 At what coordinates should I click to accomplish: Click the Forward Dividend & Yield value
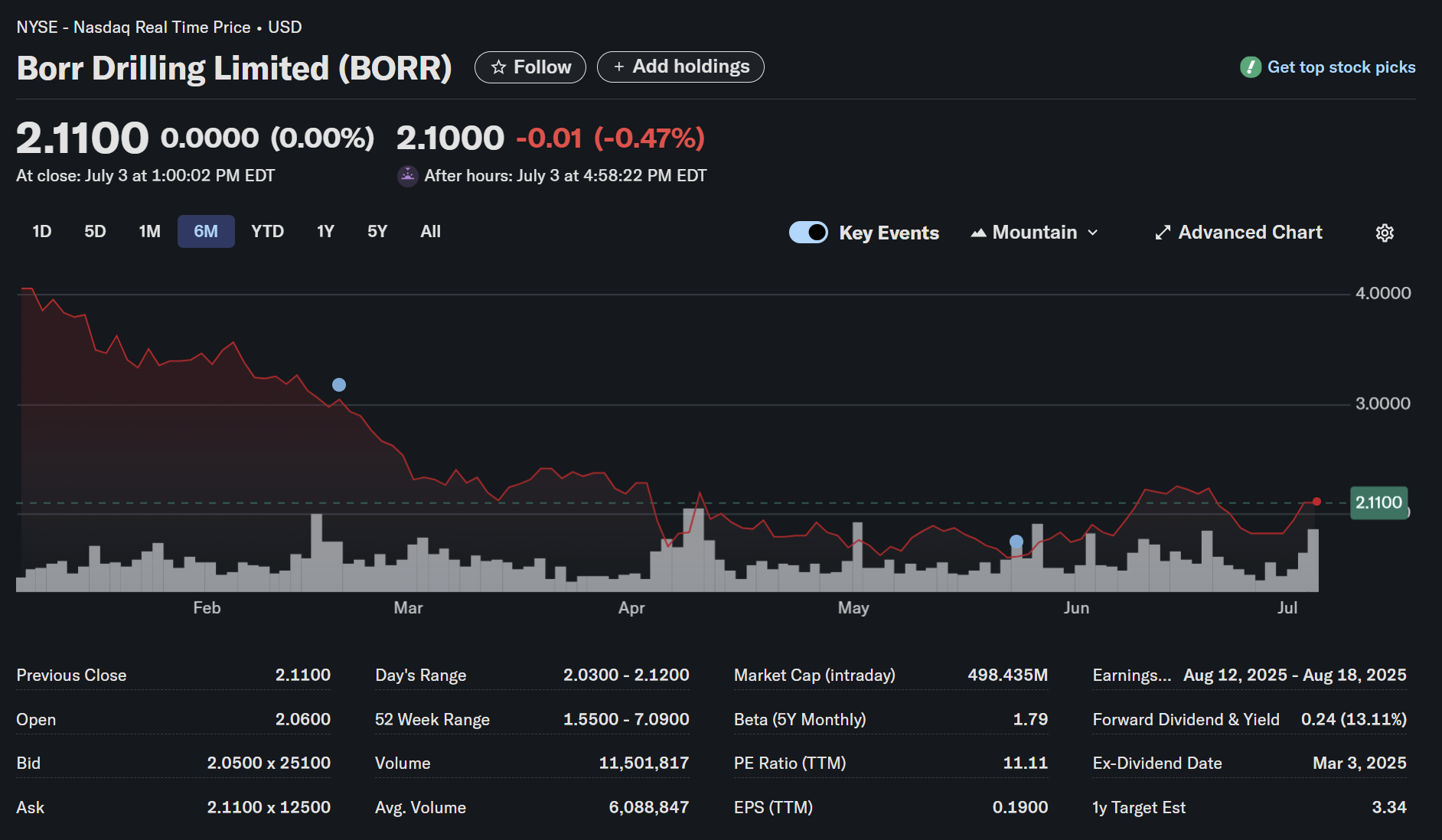click(x=1354, y=720)
